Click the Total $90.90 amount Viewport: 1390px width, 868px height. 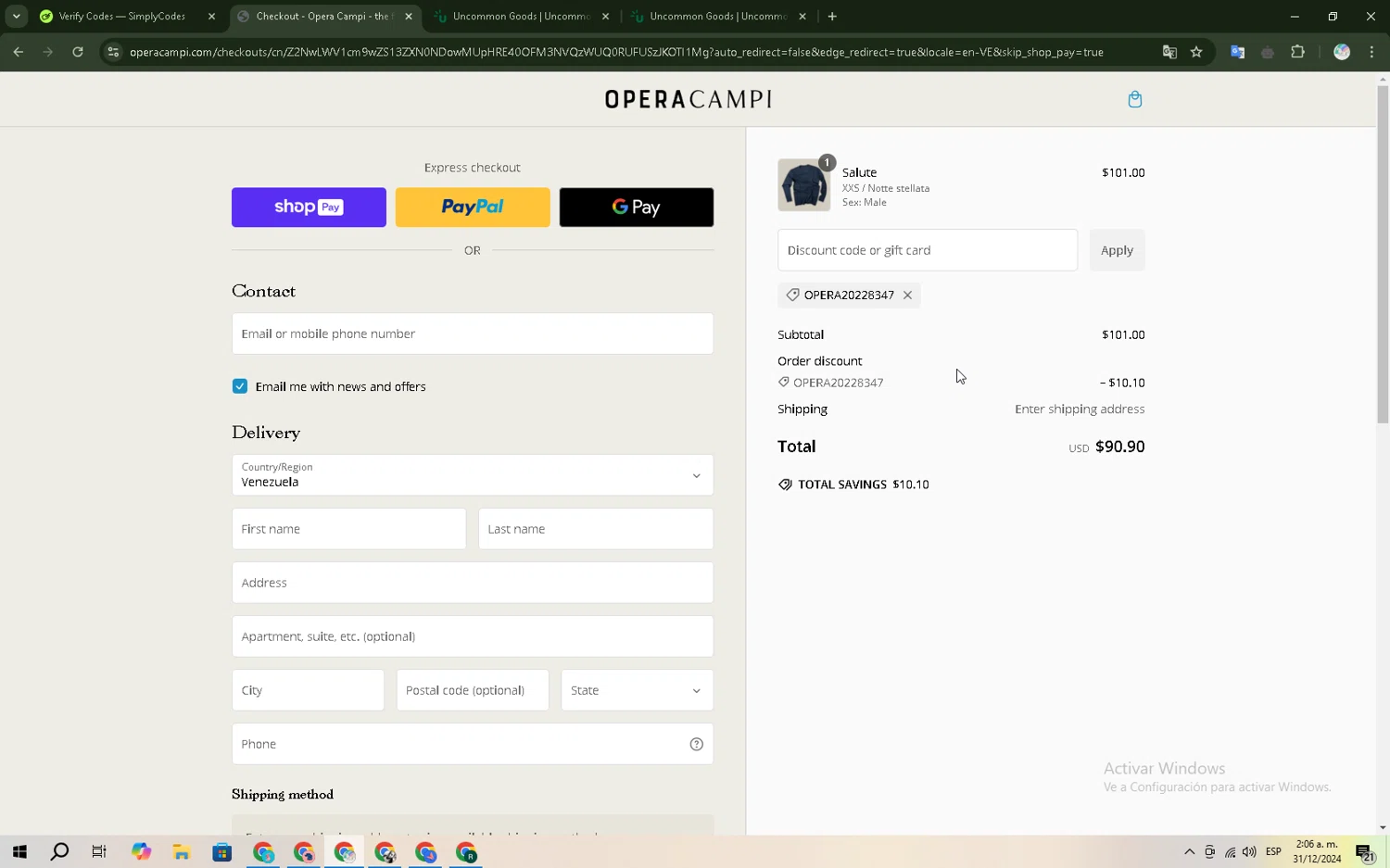pos(1119,447)
